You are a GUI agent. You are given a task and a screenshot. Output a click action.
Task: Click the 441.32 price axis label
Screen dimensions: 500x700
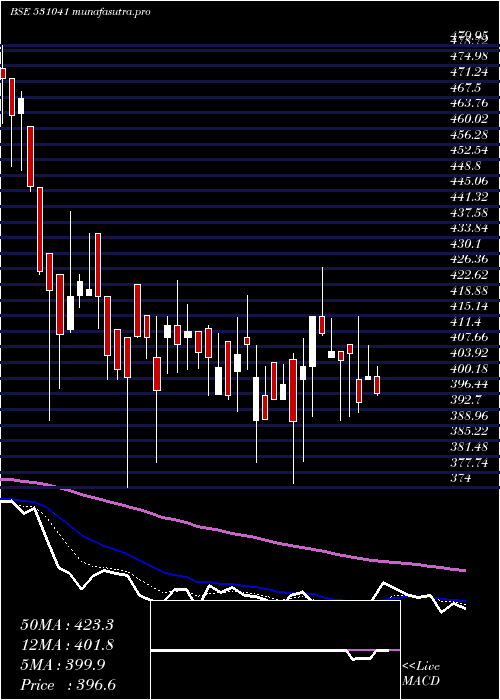pyautogui.click(x=469, y=196)
